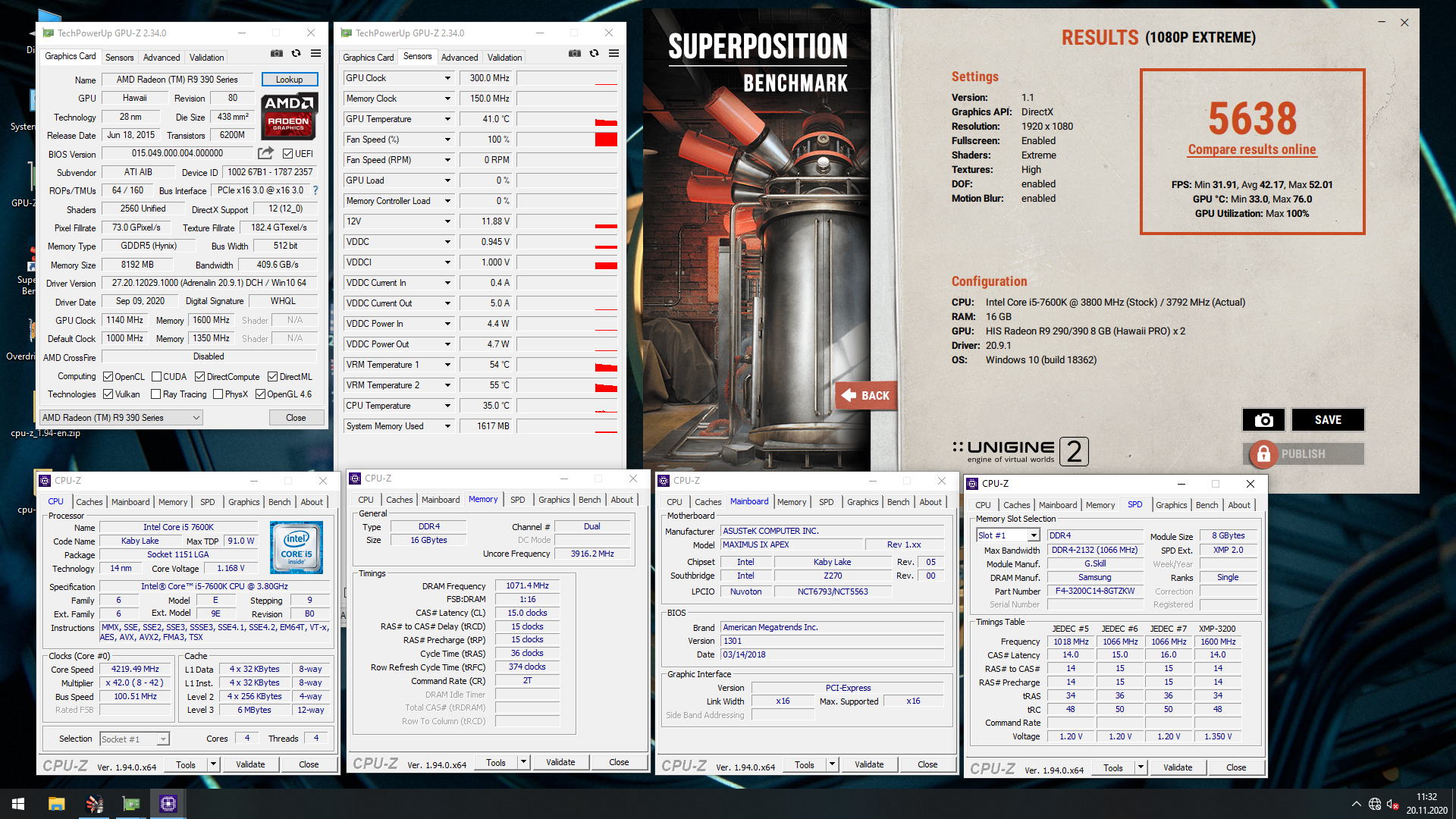This screenshot has width=1456, height=819.
Task: Click GPU-Z title bar icon of Sensors window
Action: pos(346,33)
